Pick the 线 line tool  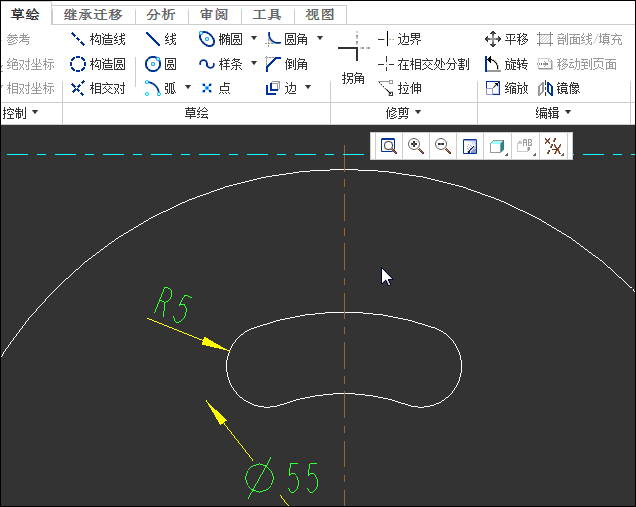(x=161, y=39)
